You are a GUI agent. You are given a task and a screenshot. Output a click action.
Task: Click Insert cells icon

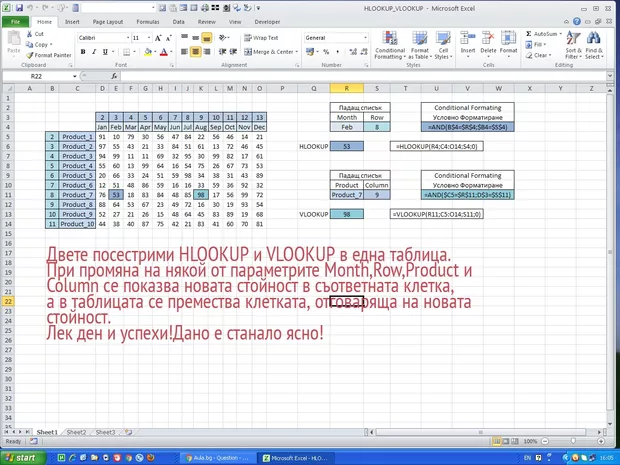(x=468, y=39)
